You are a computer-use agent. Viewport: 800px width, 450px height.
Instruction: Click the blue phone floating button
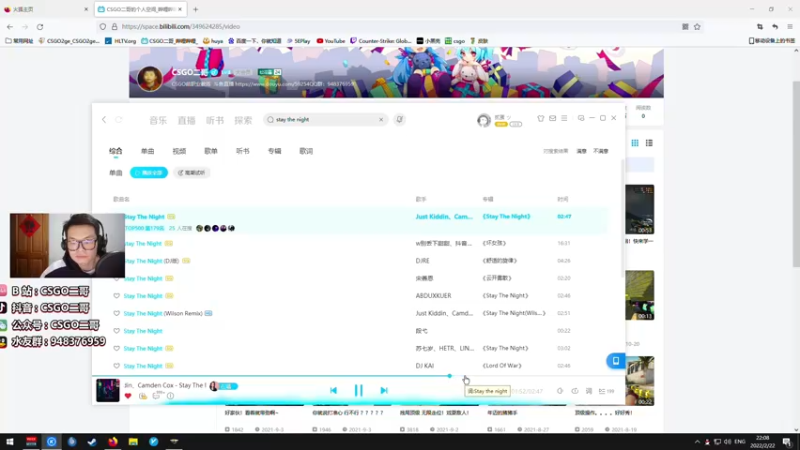616,361
